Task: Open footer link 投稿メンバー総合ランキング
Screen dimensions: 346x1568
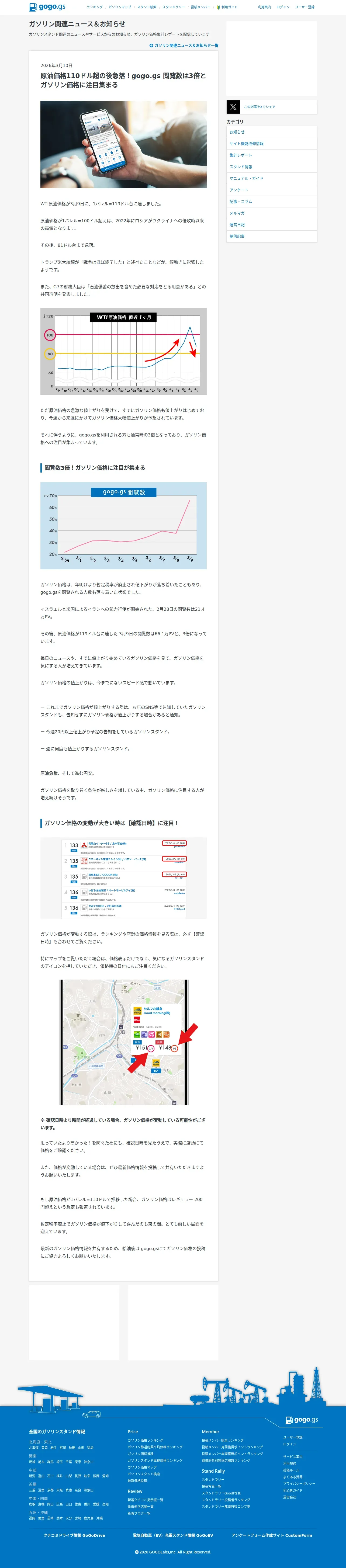Action: point(223,1440)
